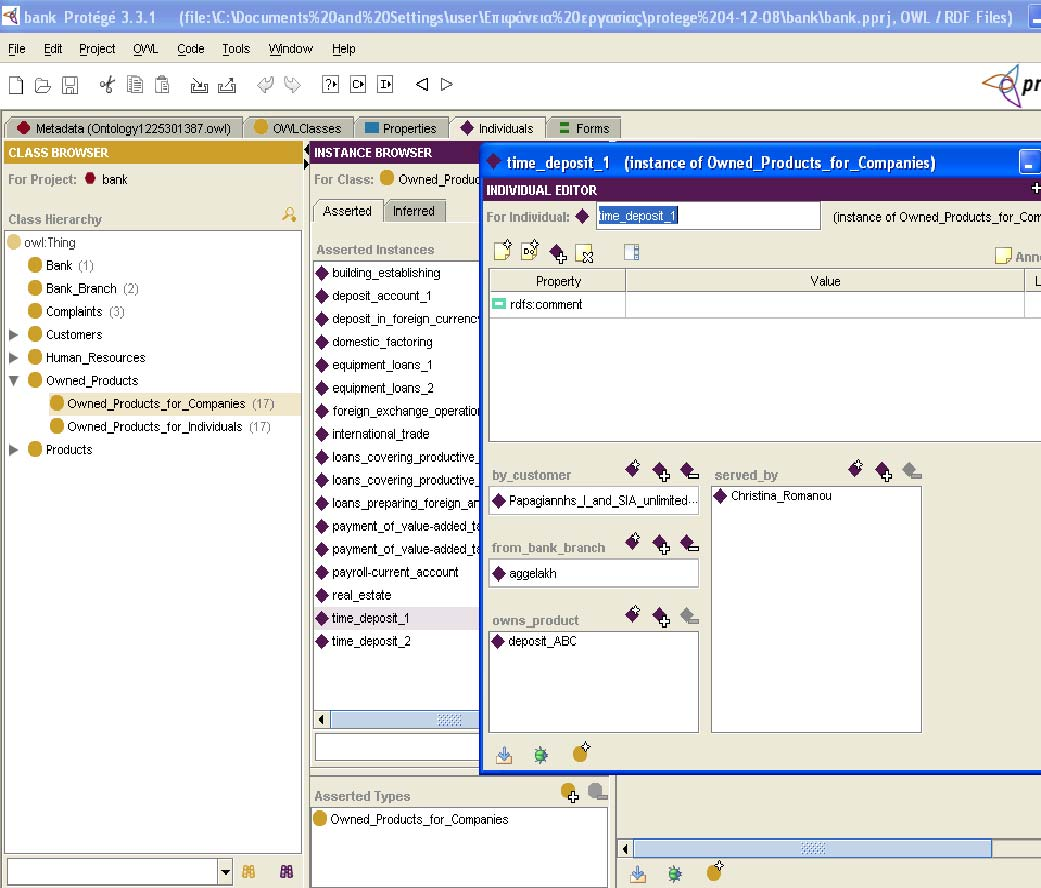
Task: Click the Open Project folder icon
Action: tap(42, 85)
